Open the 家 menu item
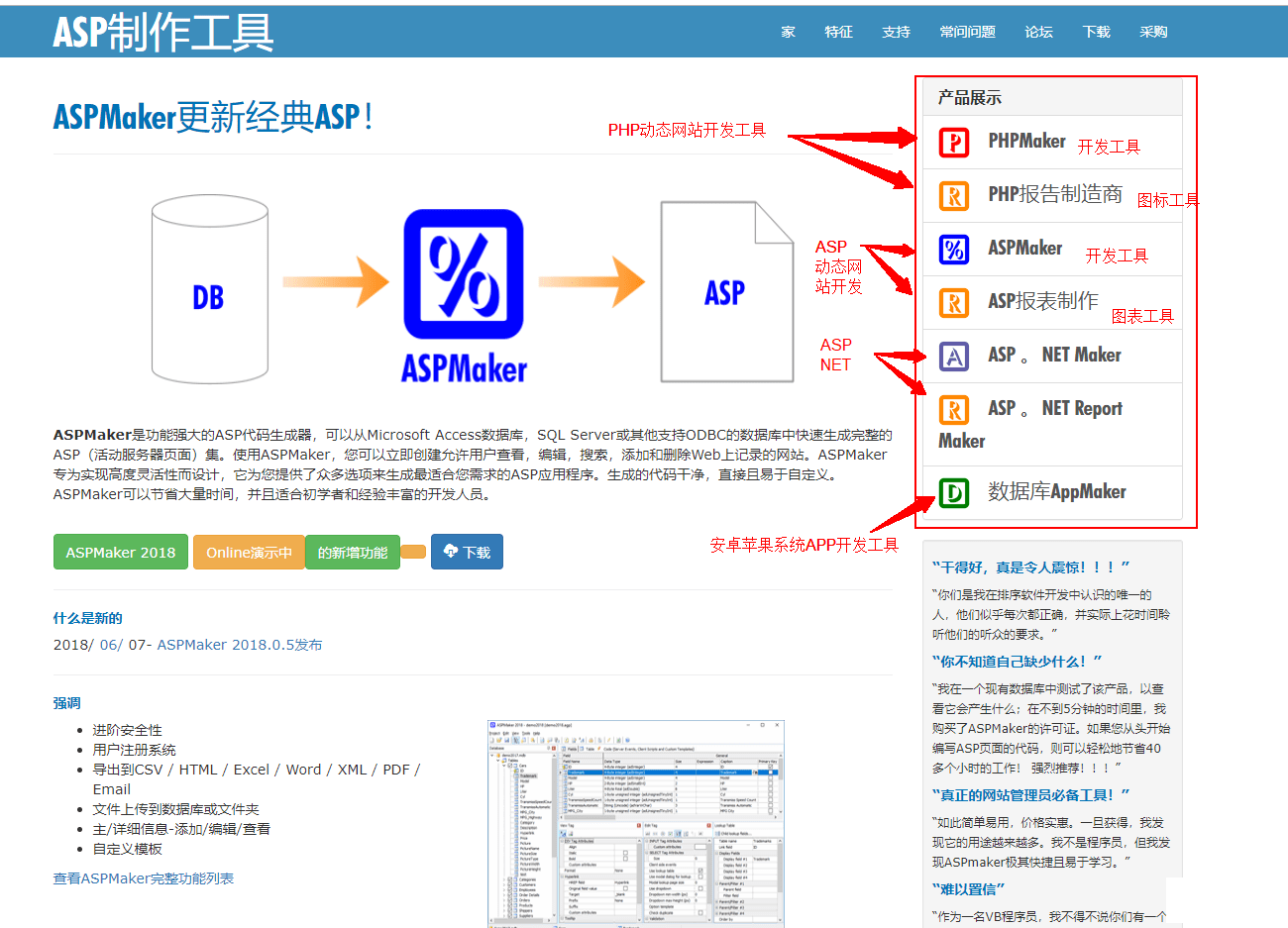Image resolution: width=1288 pixels, height=928 pixels. coord(789,32)
